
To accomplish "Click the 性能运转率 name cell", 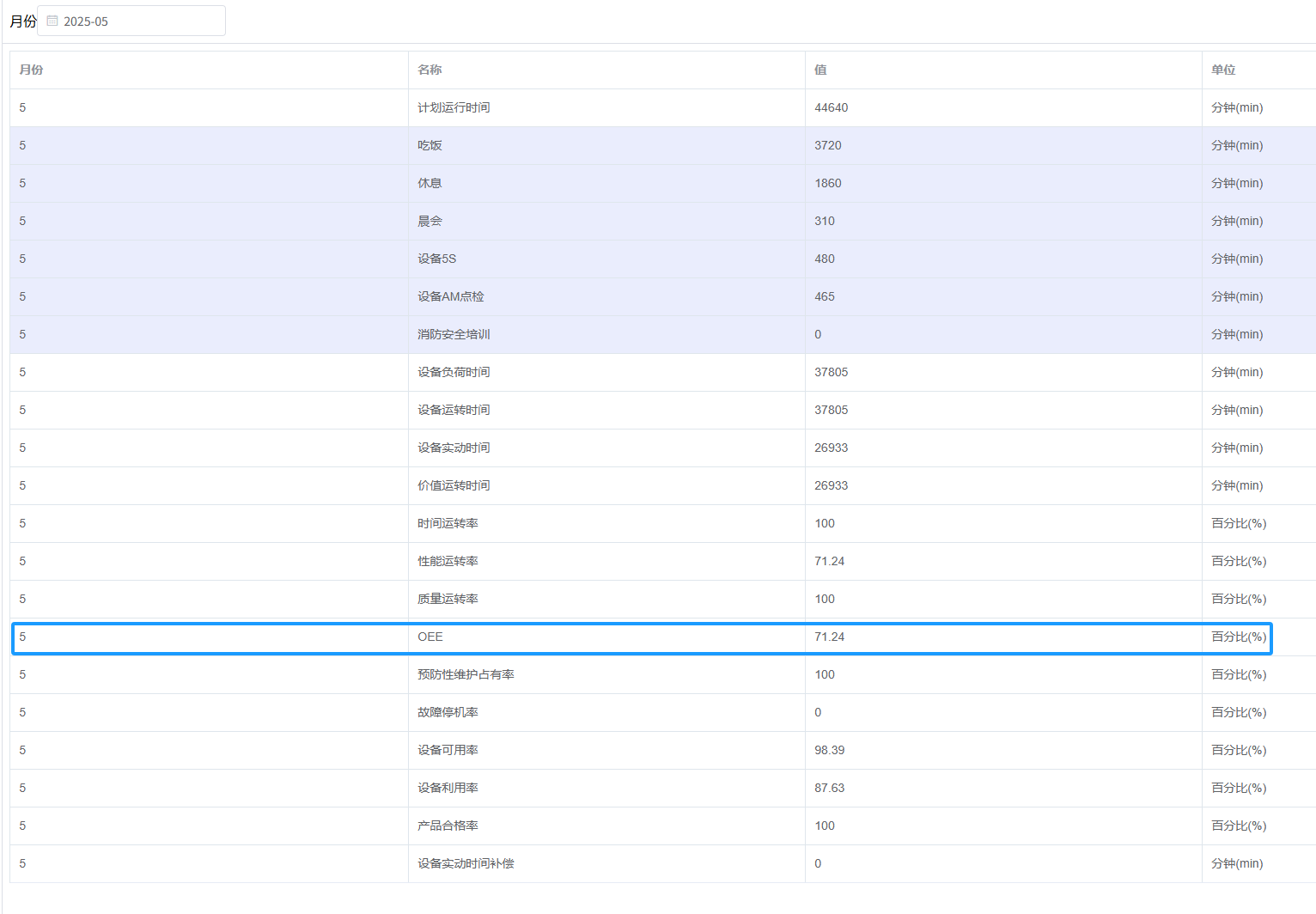I will (x=448, y=561).
